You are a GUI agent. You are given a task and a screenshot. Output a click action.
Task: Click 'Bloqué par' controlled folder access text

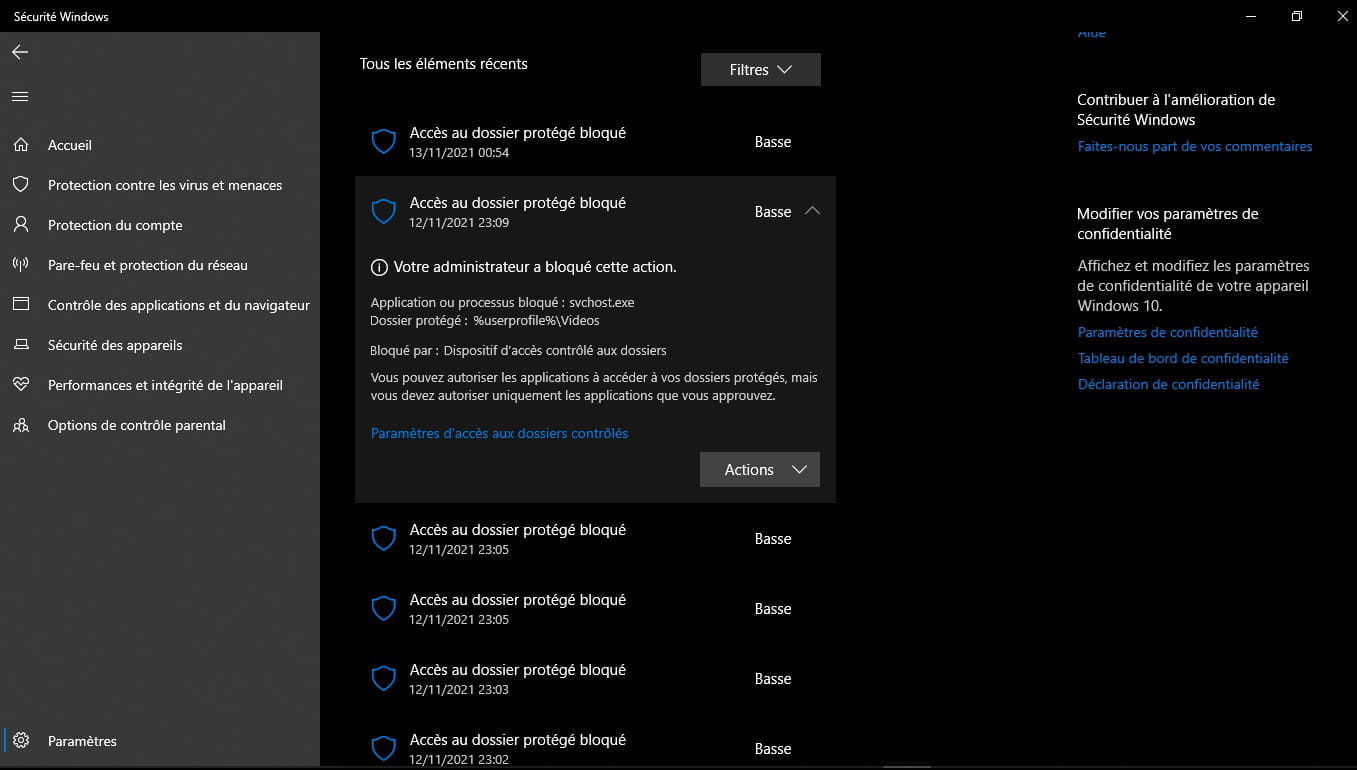518,350
